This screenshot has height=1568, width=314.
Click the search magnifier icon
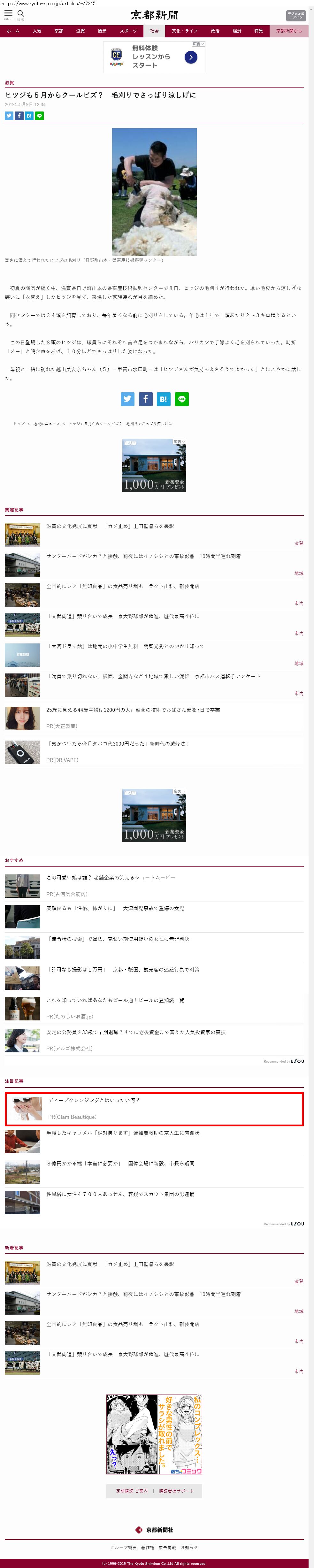(x=21, y=14)
